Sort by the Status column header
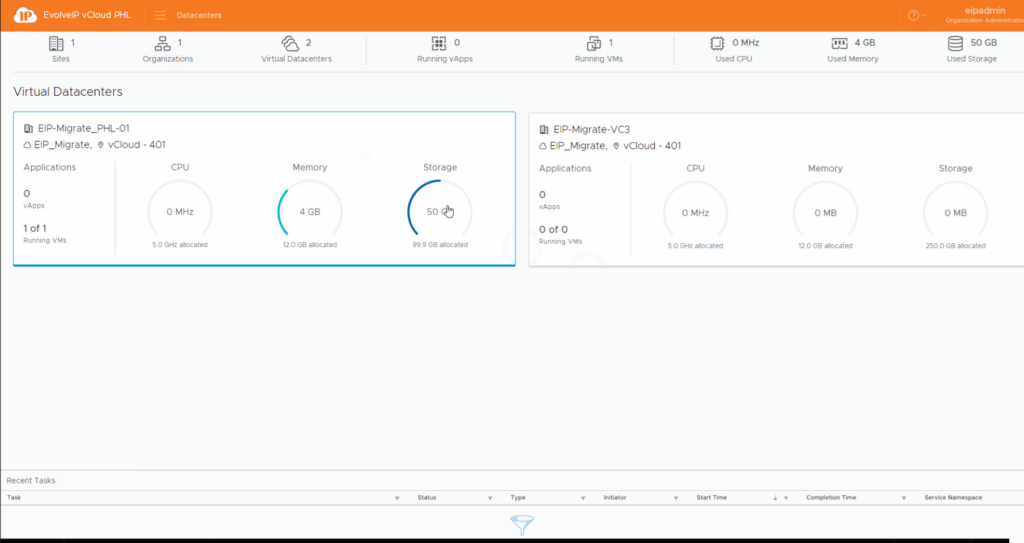This screenshot has width=1024, height=543. 426,497
